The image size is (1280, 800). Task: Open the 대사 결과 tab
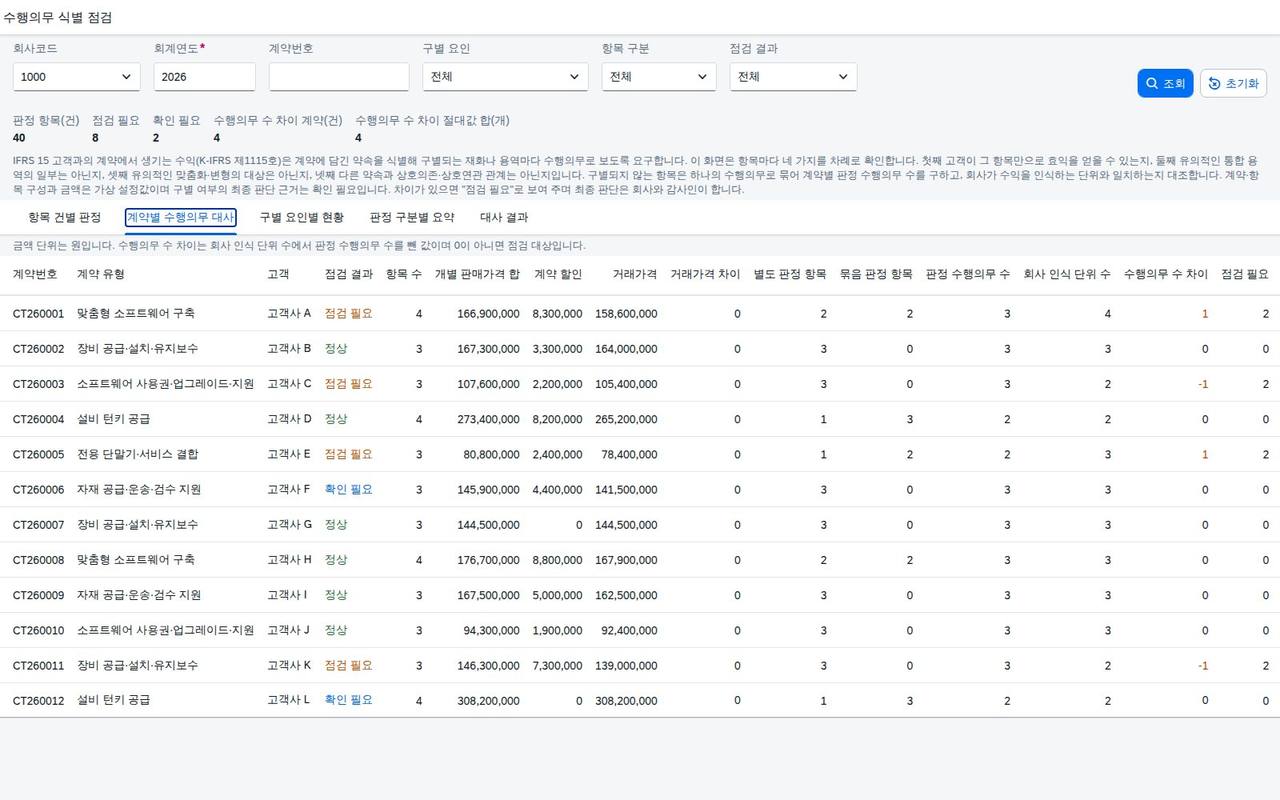click(x=504, y=218)
